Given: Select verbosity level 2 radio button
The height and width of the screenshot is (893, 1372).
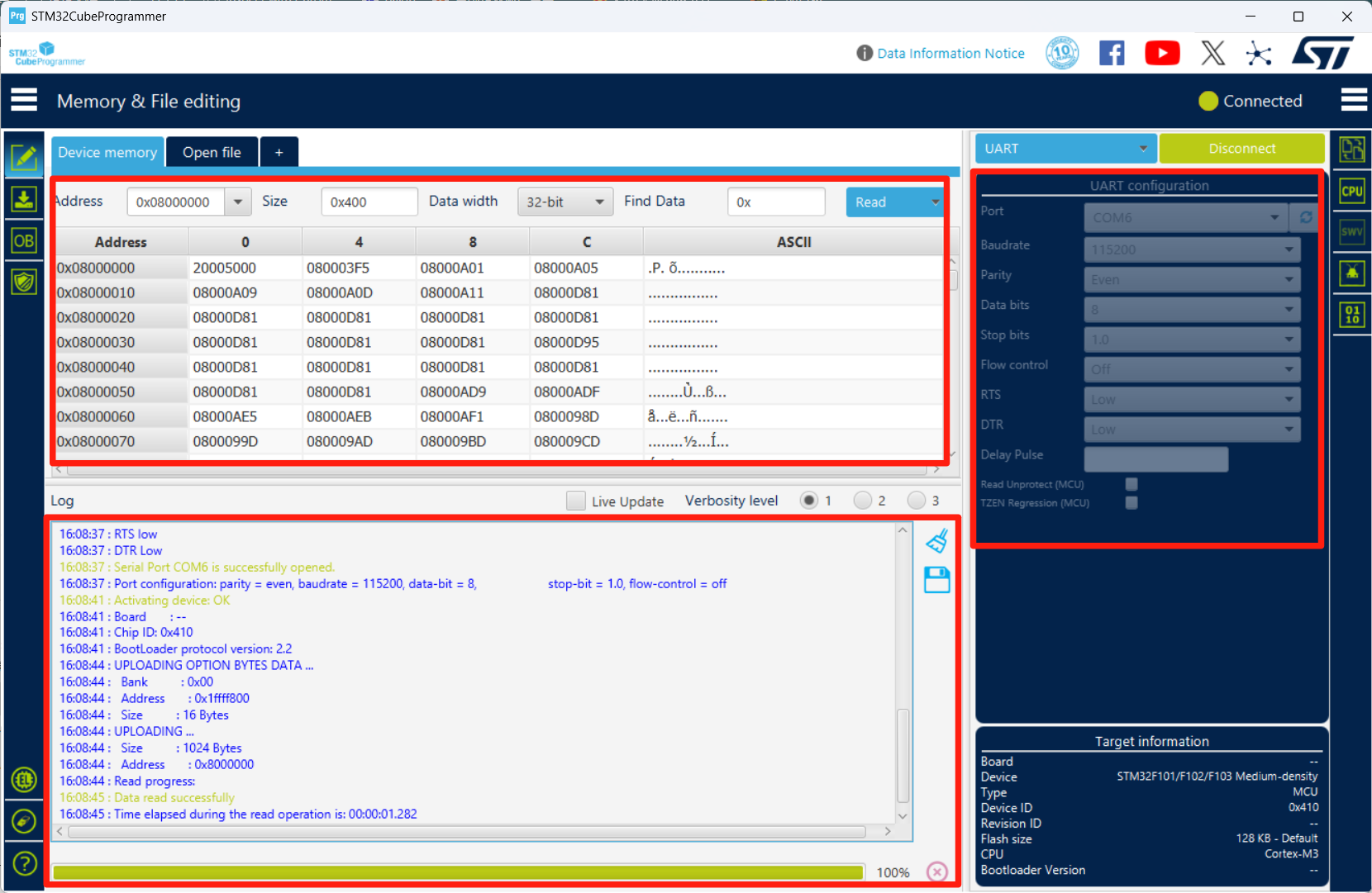Looking at the screenshot, I should pos(863,501).
